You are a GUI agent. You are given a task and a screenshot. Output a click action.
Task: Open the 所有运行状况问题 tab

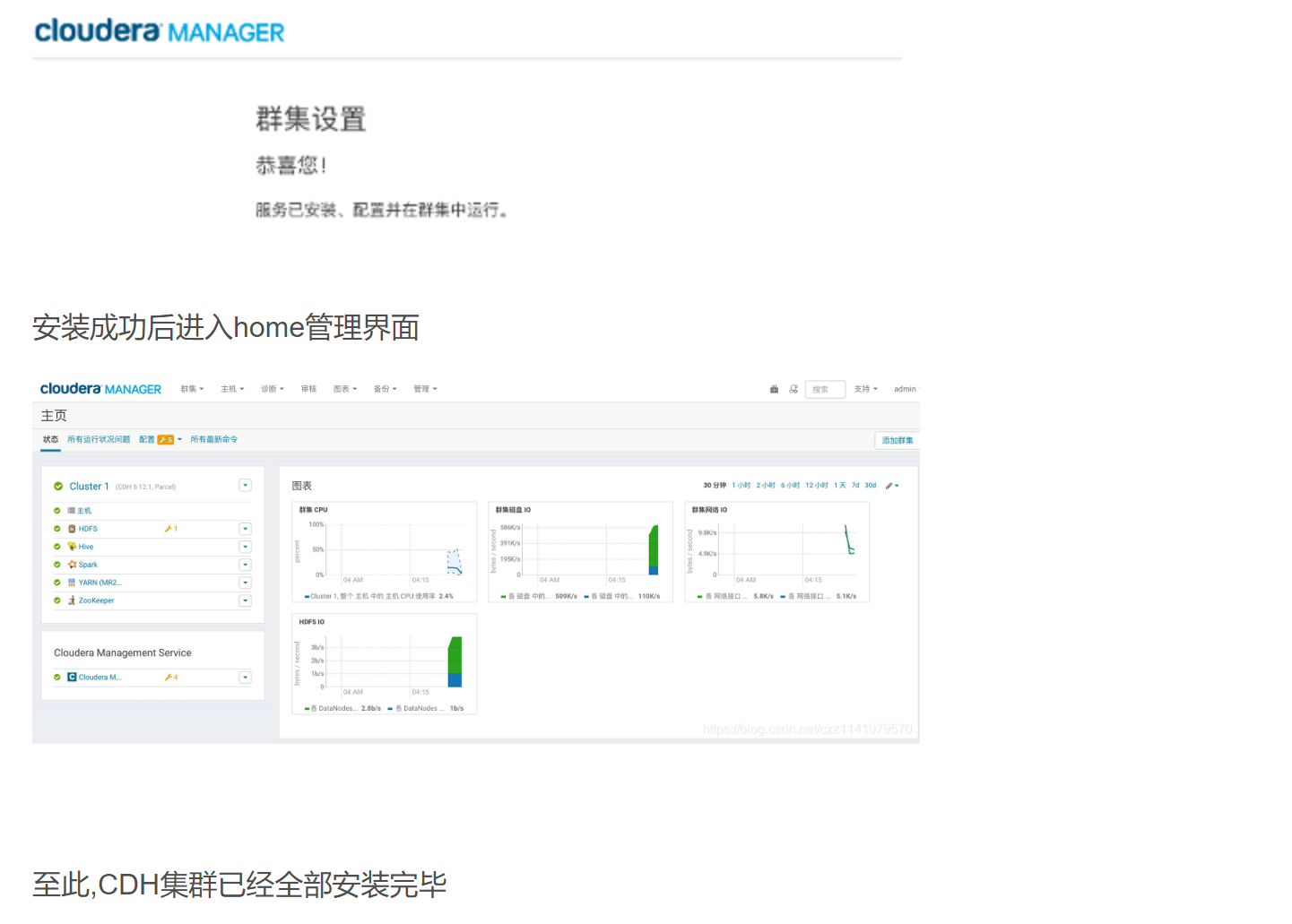99,440
